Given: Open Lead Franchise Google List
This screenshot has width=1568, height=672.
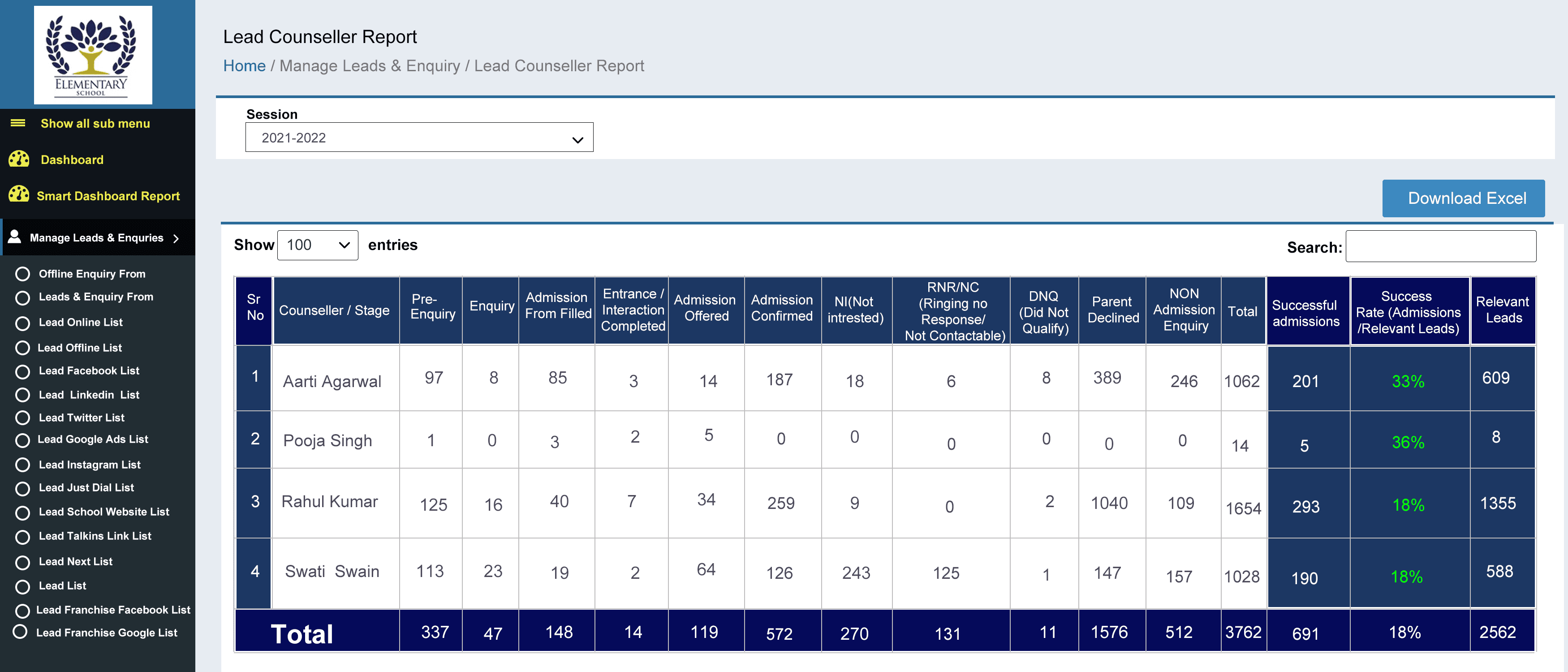Looking at the screenshot, I should [107, 633].
